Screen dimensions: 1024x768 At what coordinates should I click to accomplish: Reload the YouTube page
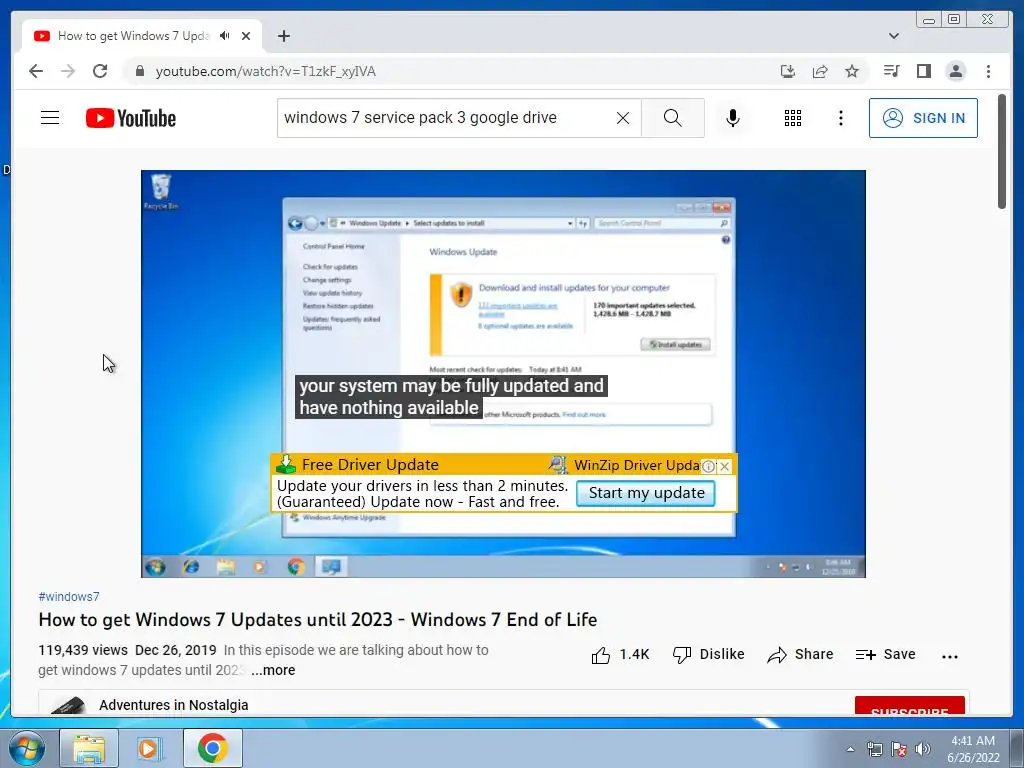[x=100, y=71]
